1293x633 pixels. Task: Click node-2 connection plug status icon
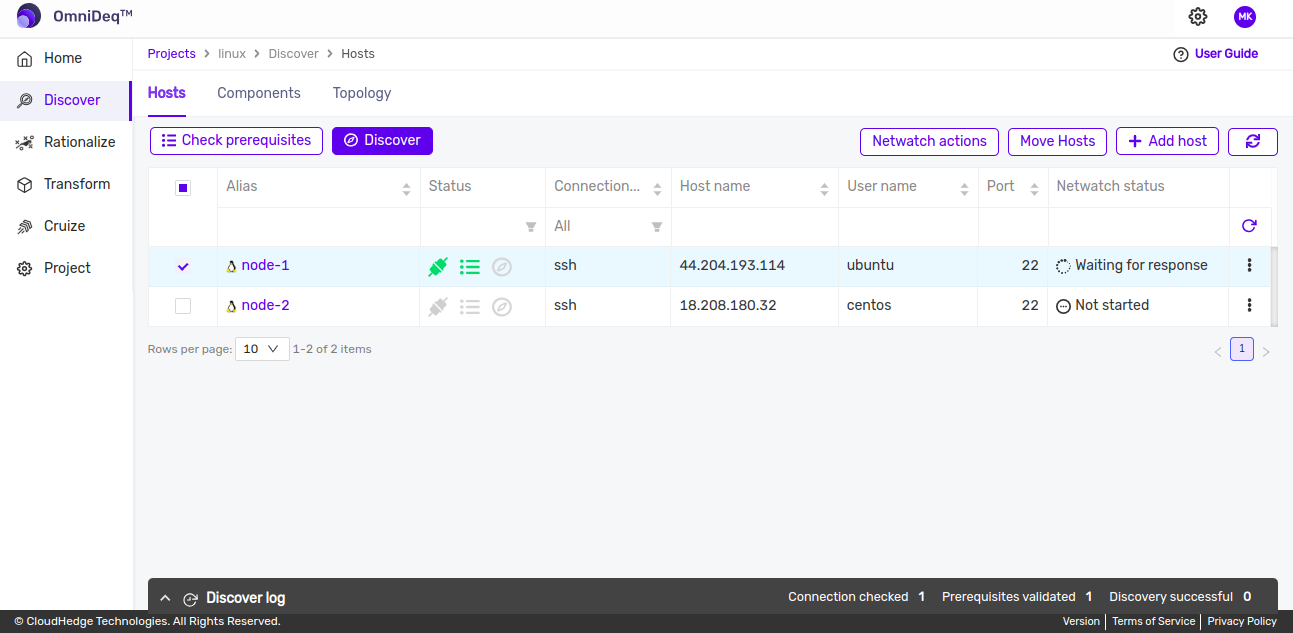(437, 307)
